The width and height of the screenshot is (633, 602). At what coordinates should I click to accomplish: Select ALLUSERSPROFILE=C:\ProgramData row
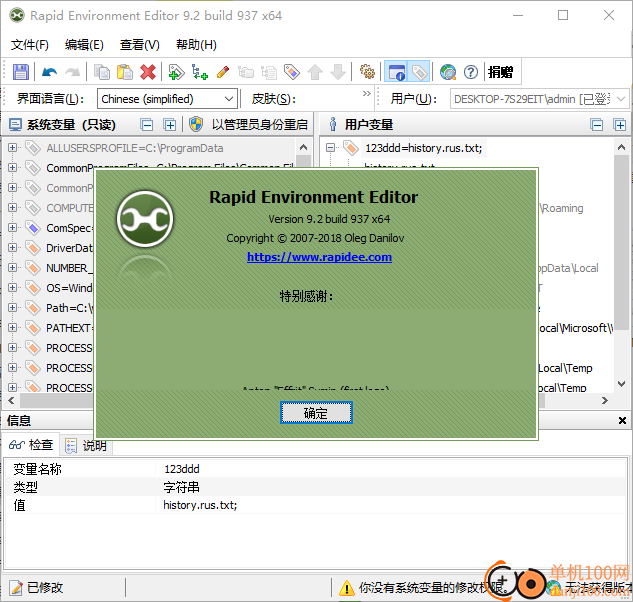pos(134,148)
